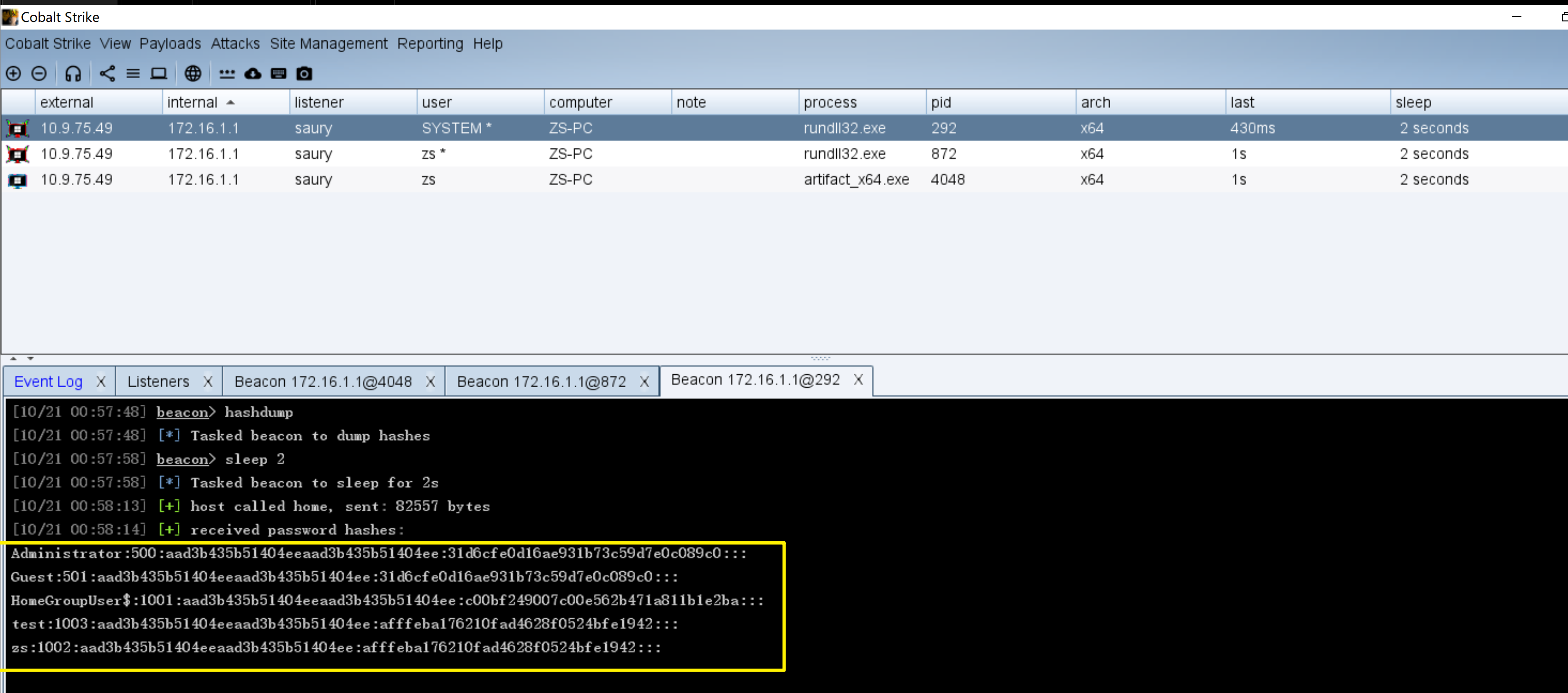Open downloaded files via the cloud icon

click(x=252, y=74)
